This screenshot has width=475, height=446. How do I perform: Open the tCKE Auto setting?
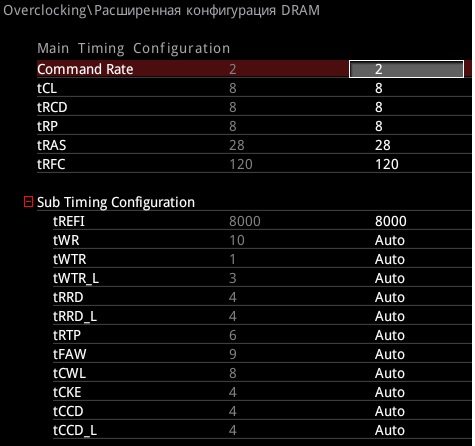[390, 392]
